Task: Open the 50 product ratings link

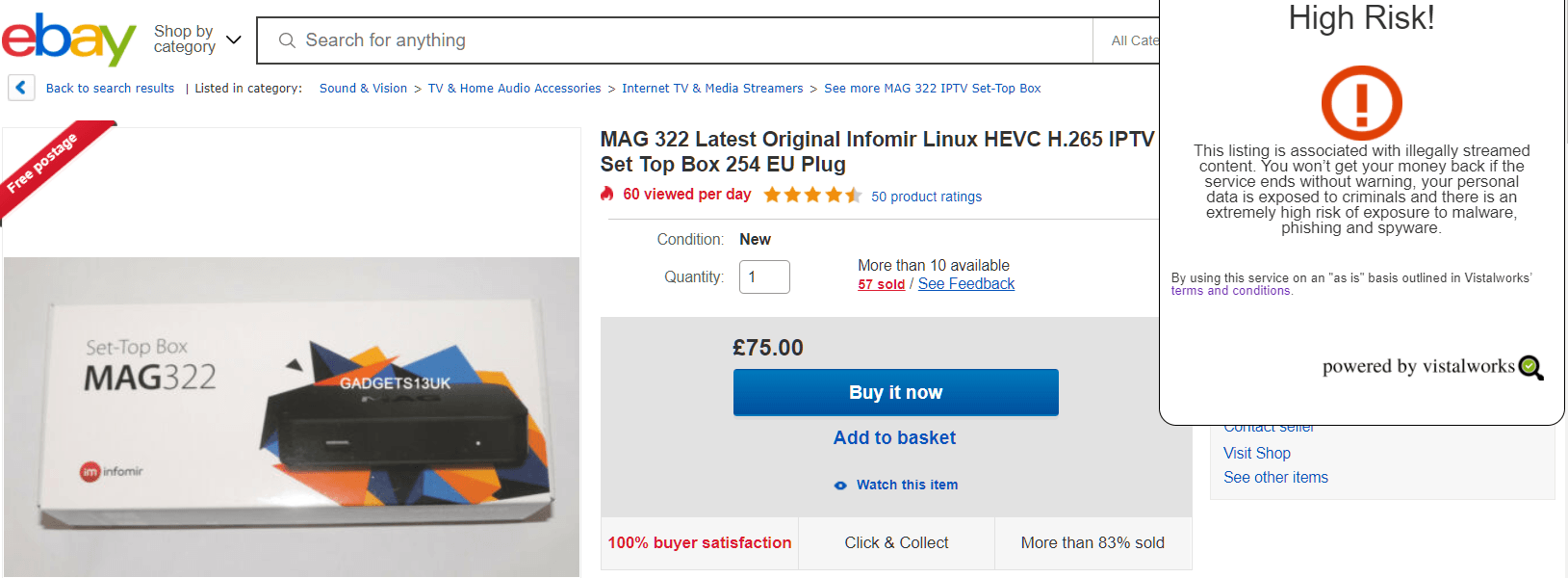Action: [927, 197]
